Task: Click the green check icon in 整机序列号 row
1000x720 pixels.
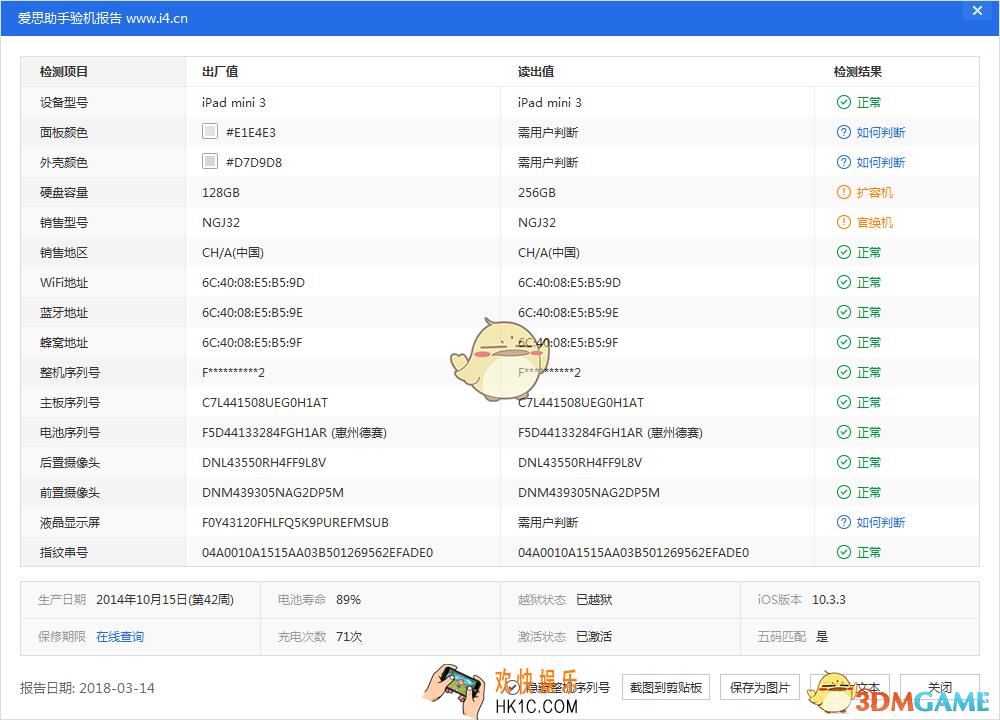Action: 843,372
